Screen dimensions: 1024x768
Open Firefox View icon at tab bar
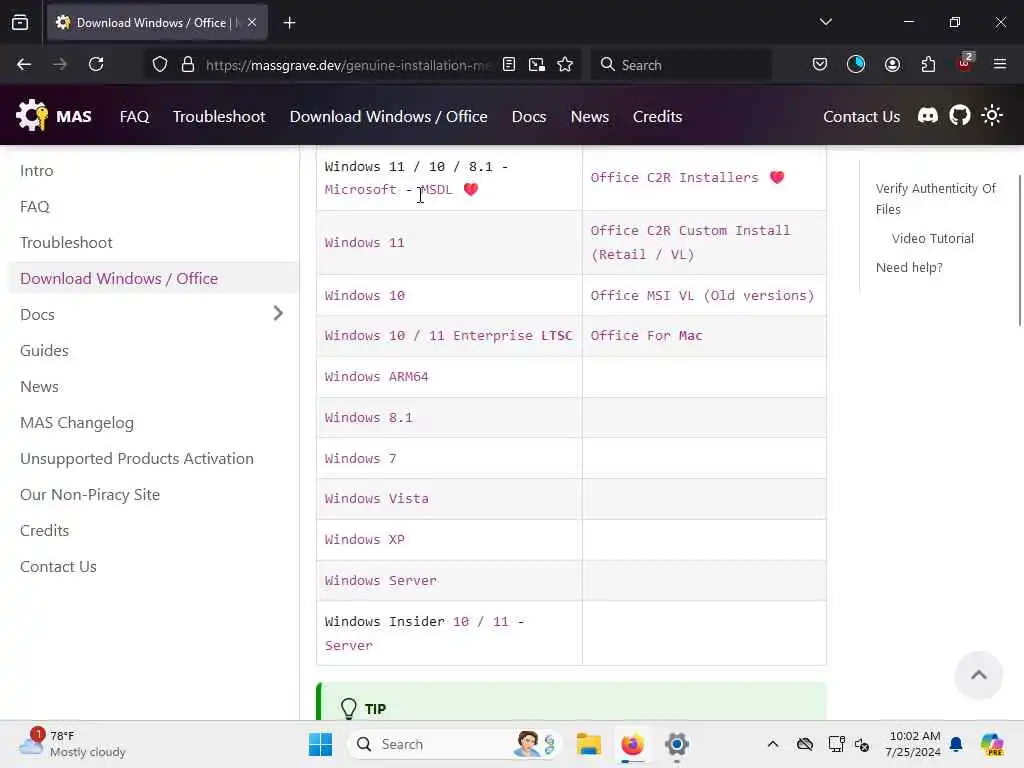20,22
